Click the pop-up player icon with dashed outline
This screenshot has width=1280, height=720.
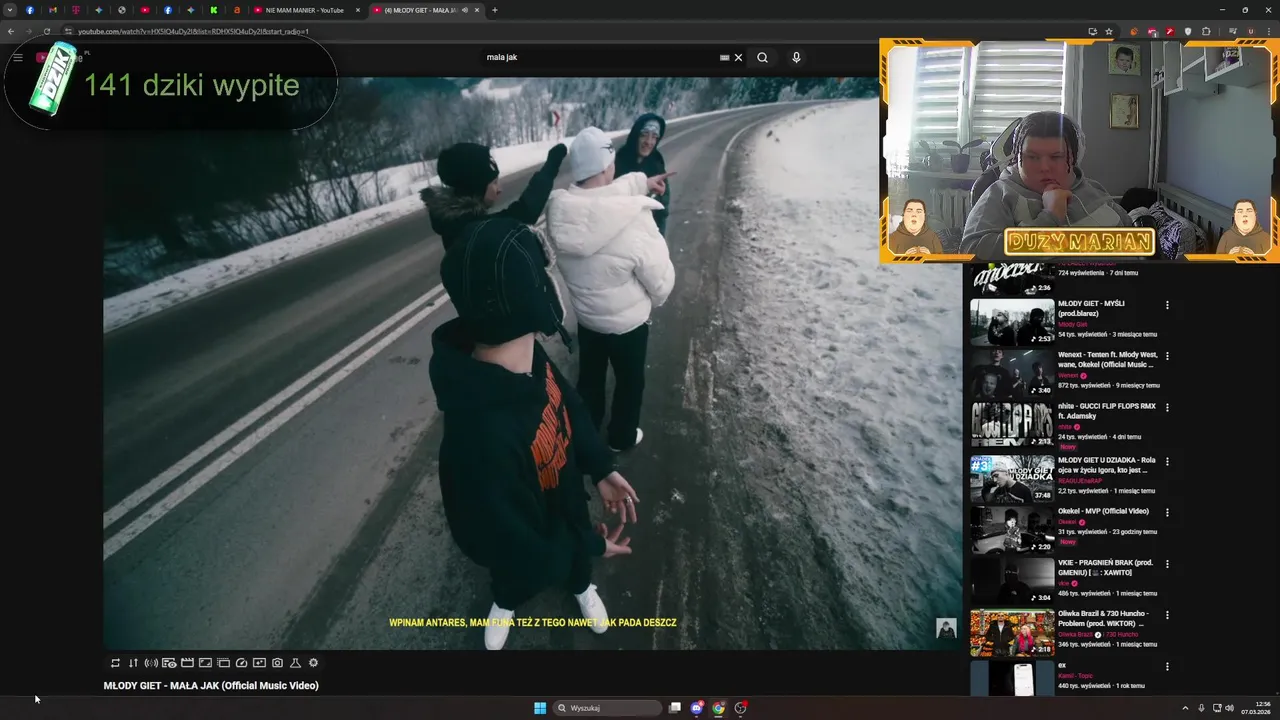point(223,663)
